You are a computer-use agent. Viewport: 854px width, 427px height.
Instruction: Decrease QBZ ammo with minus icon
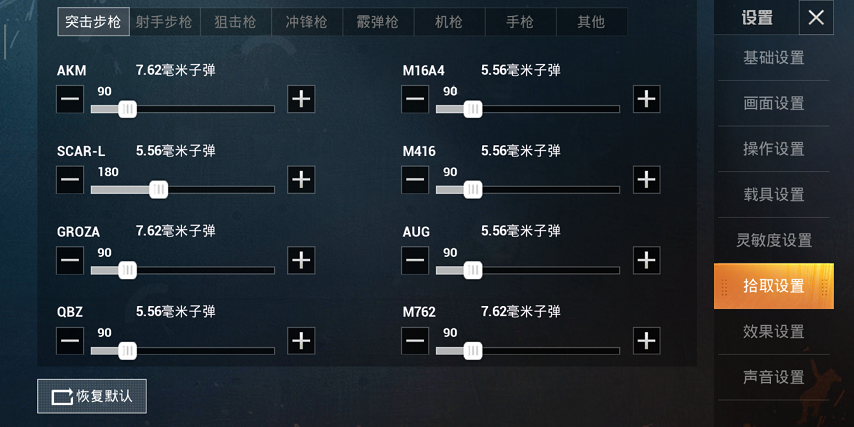tap(70, 341)
